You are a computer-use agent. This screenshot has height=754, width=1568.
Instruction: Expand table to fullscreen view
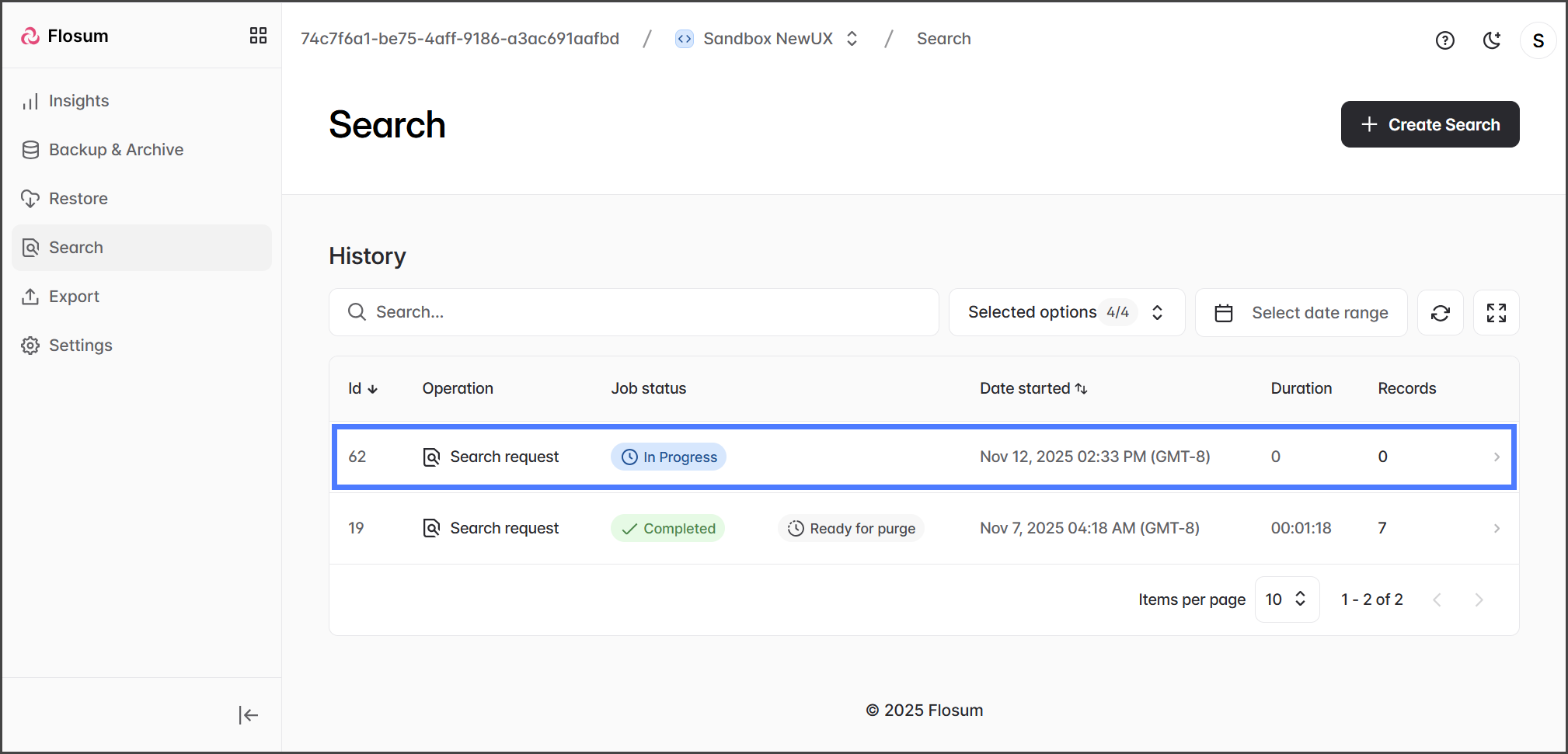pos(1496,313)
